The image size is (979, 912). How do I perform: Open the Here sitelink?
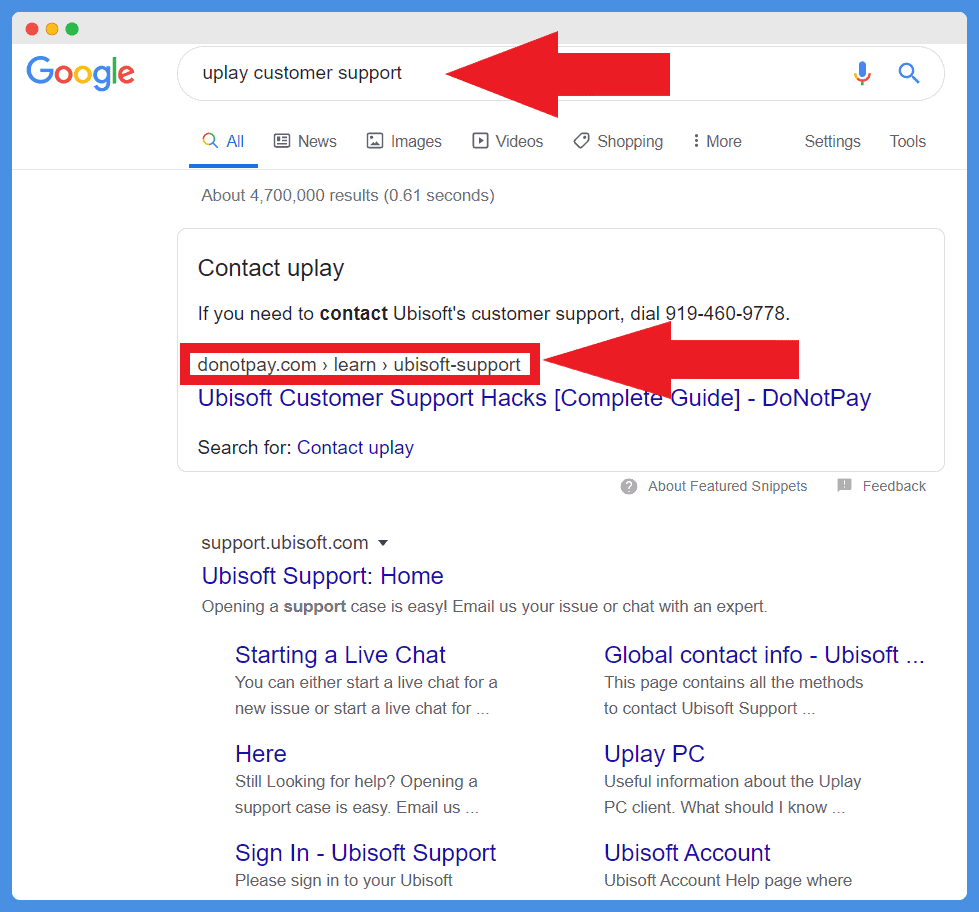[260, 754]
